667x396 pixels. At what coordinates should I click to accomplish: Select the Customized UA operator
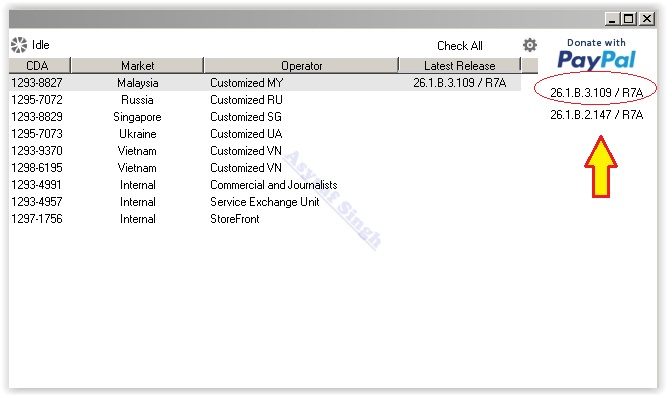pos(246,134)
